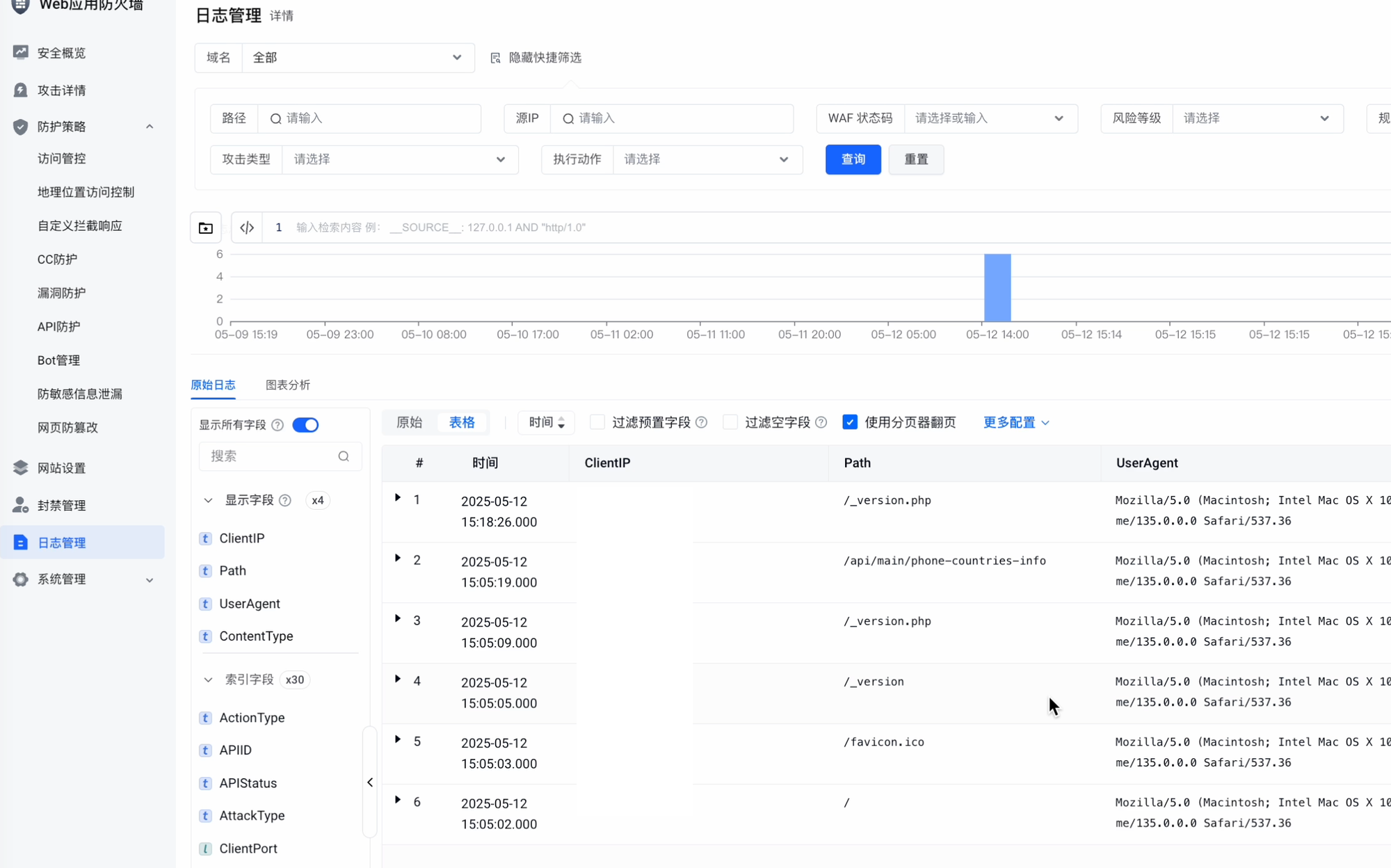Image resolution: width=1391 pixels, height=868 pixels.
Task: Expand log row 4 with /_version path
Action: click(398, 679)
